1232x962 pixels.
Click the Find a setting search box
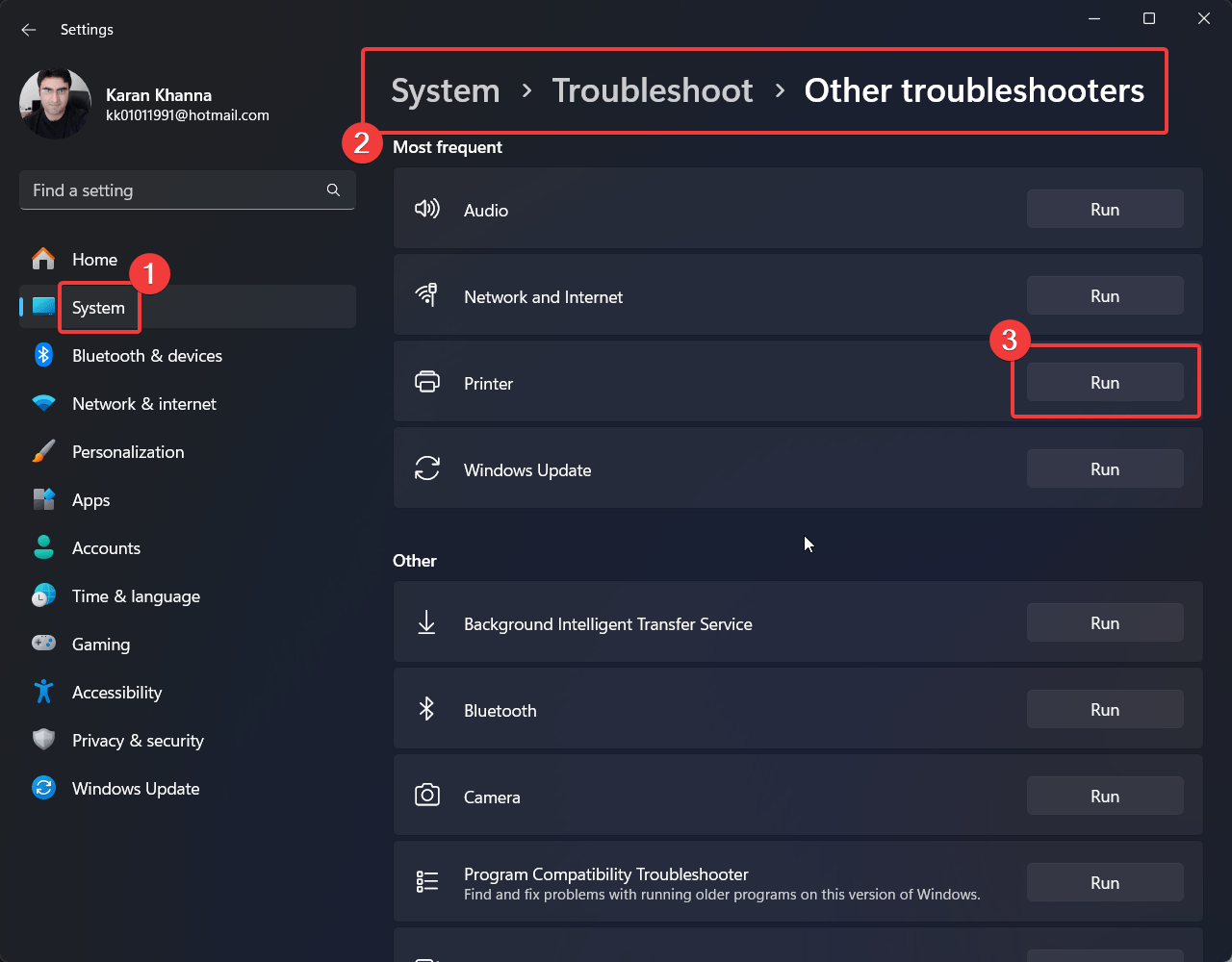[173, 190]
